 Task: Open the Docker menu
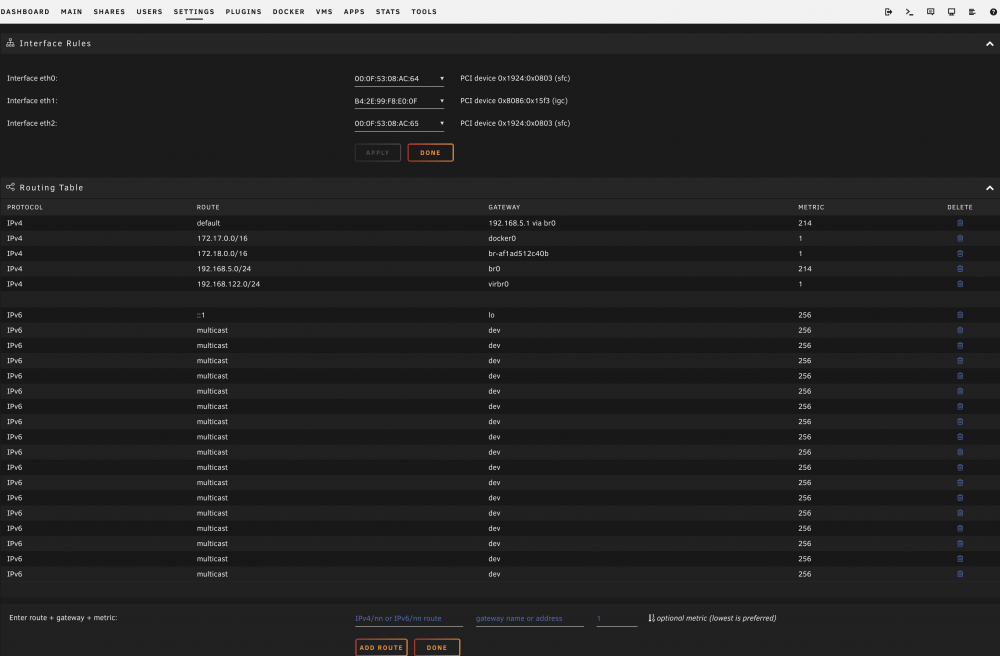[288, 11]
